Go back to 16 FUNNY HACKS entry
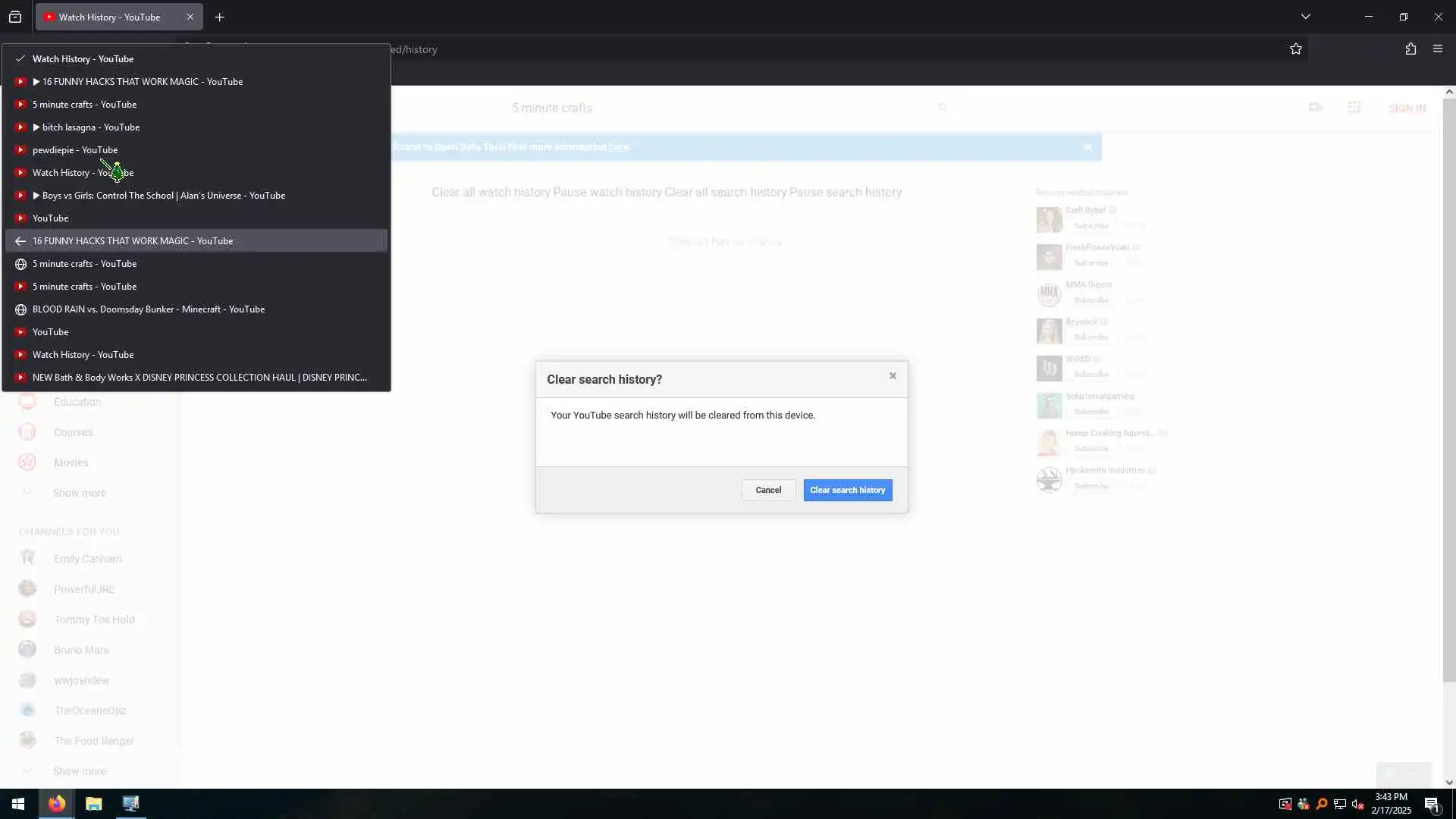Viewport: 1456px width, 819px height. pos(133,241)
